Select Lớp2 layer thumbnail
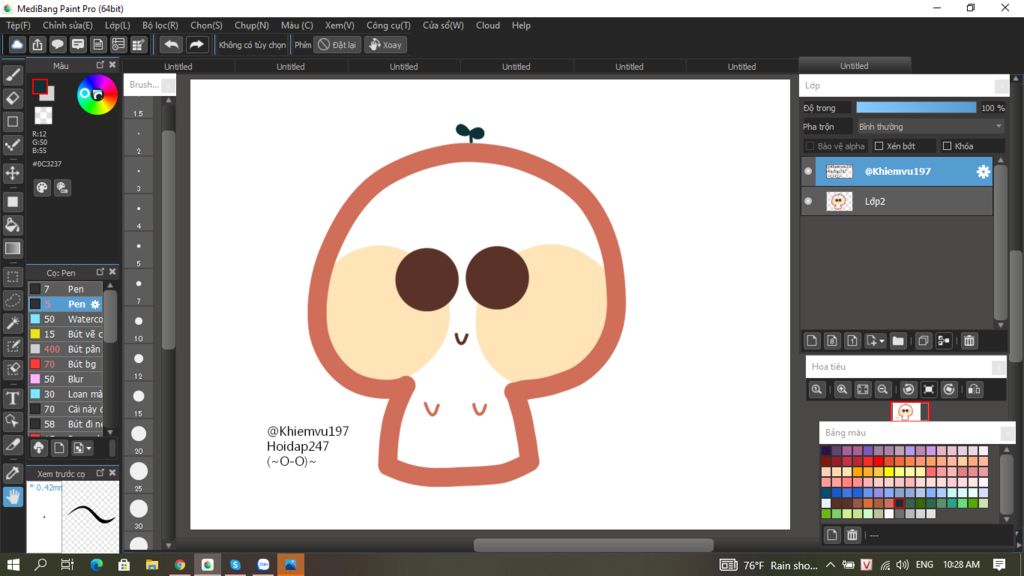Viewport: 1024px width, 576px height. pos(839,201)
